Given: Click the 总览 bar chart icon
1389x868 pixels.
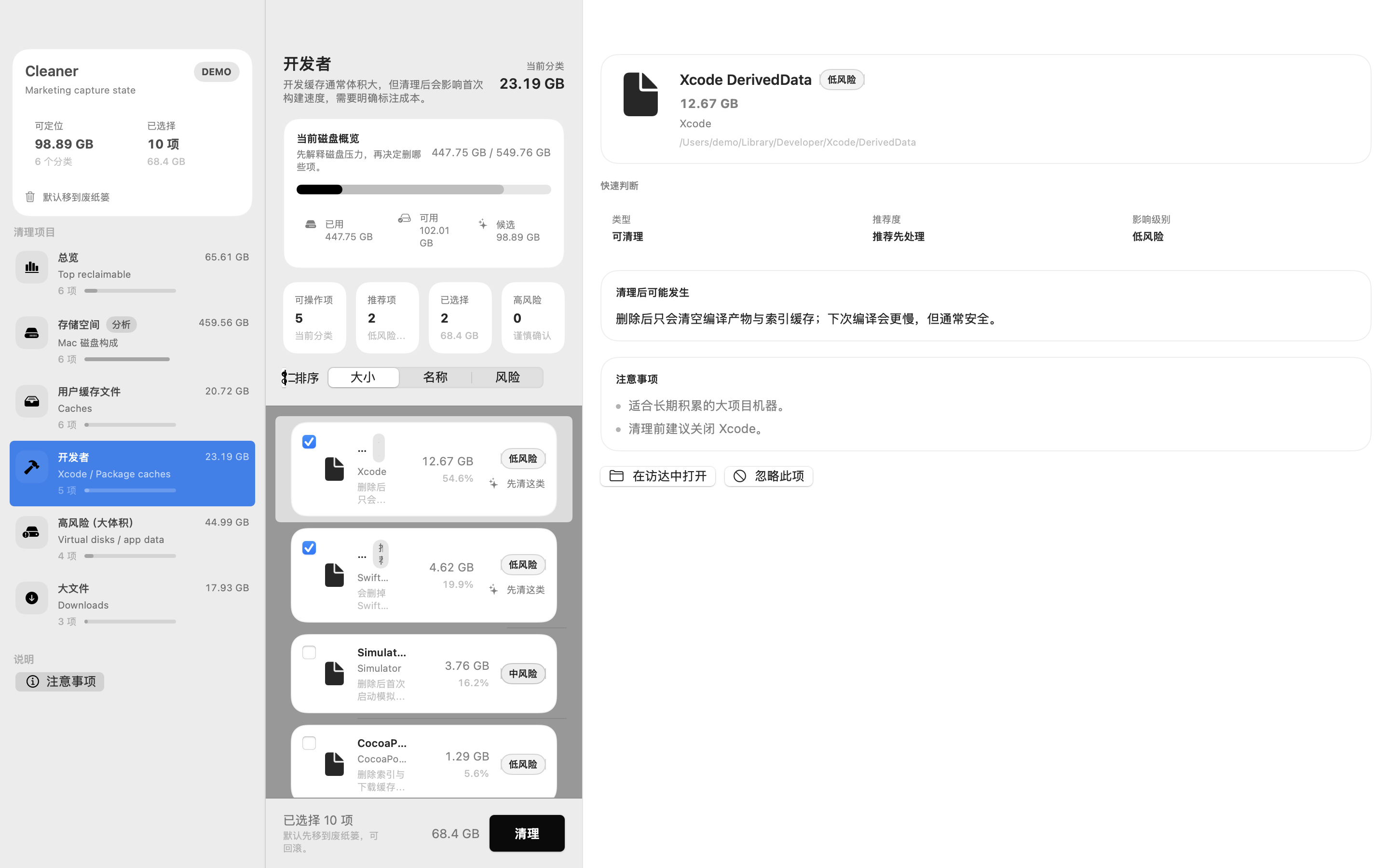Looking at the screenshot, I should click(31, 267).
